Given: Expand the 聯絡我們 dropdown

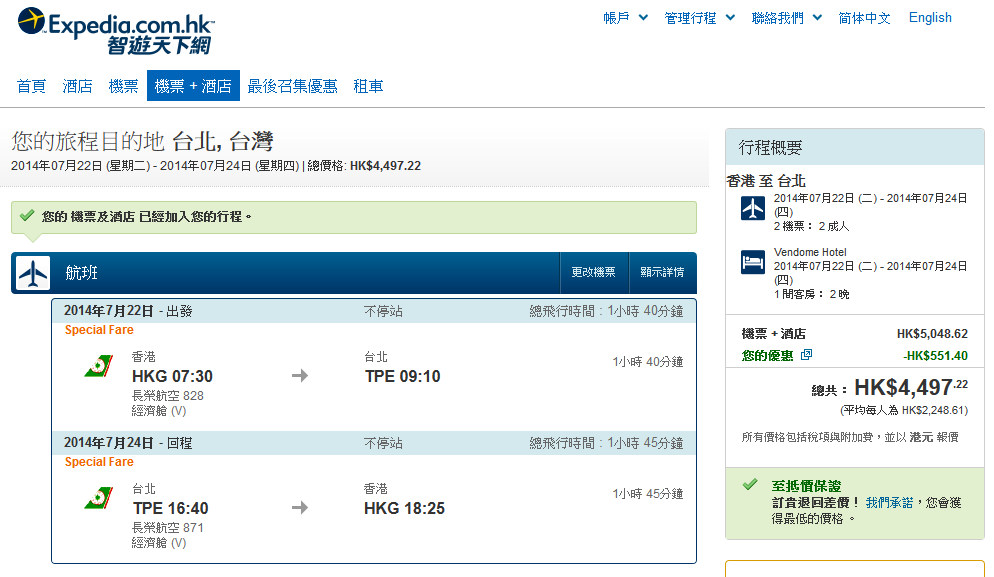Looking at the screenshot, I should pyautogui.click(x=786, y=18).
